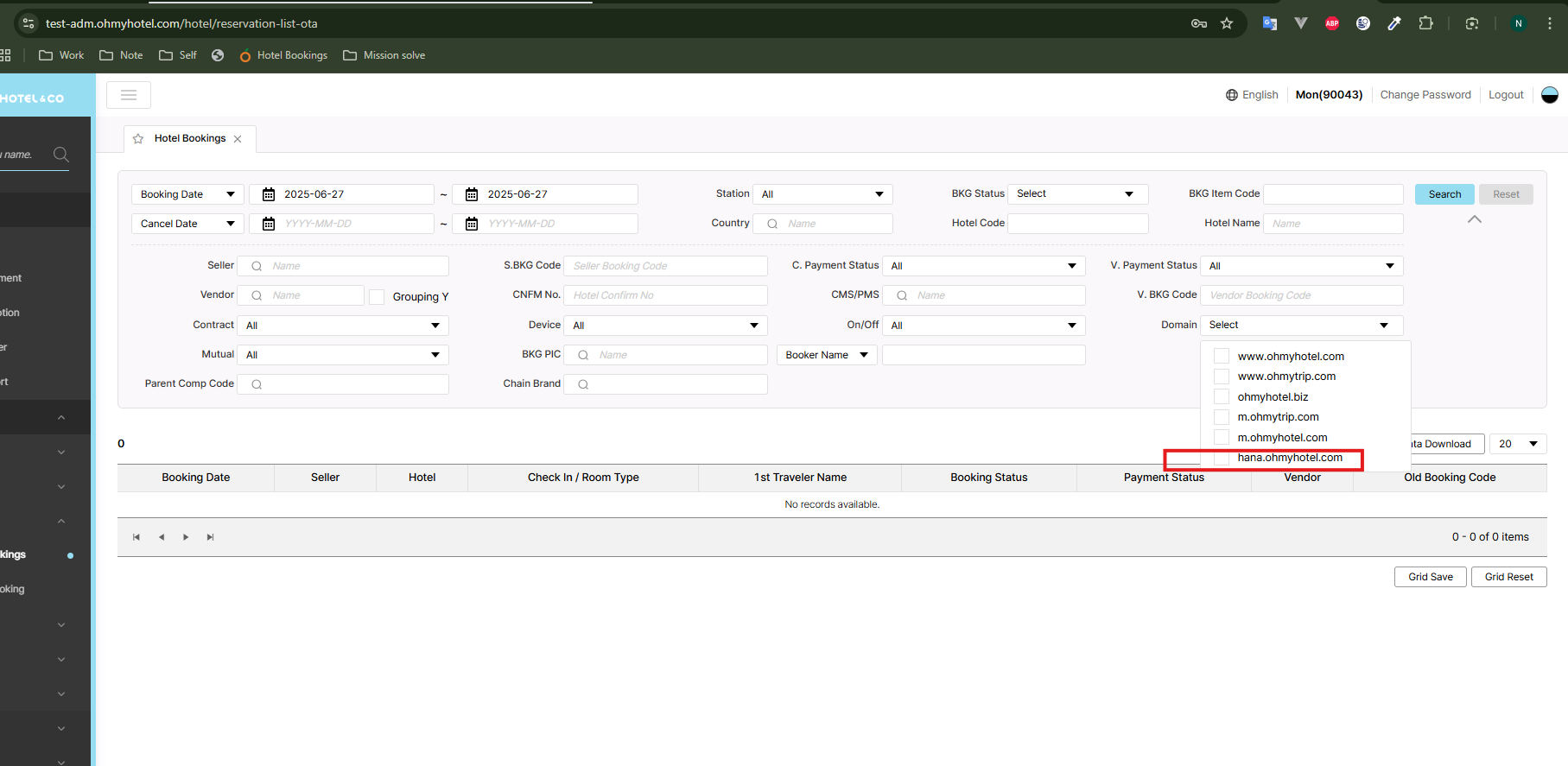Close the Hotel Bookings tab
Image resolution: width=1568 pixels, height=766 pixels.
pos(238,139)
